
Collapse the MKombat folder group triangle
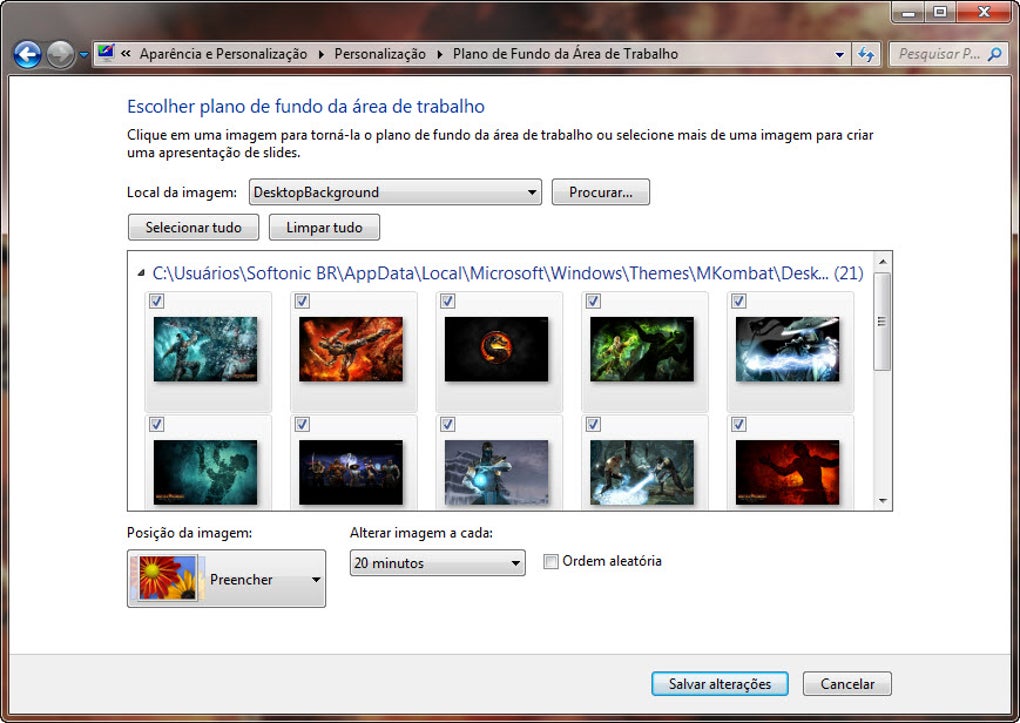point(141,273)
